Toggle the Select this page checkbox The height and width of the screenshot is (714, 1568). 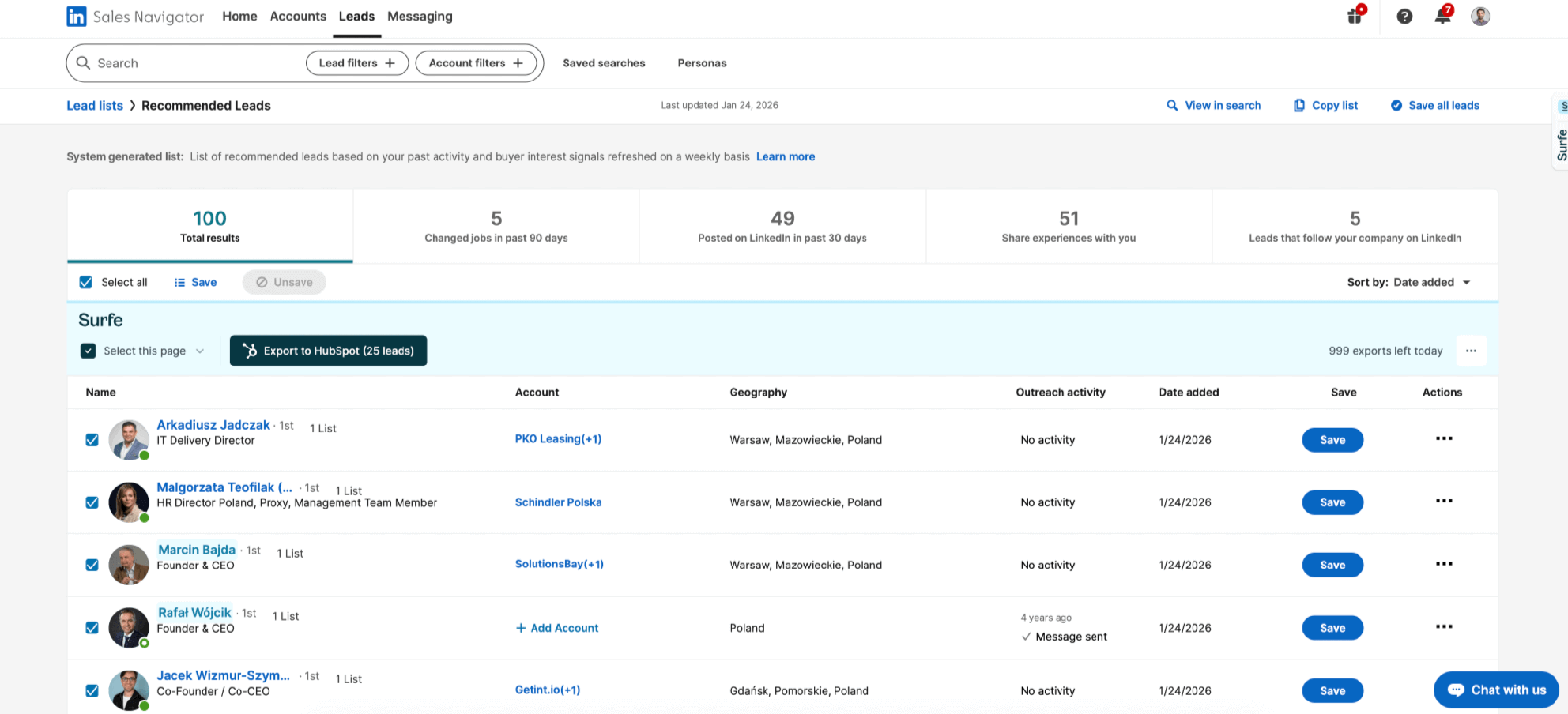[88, 351]
